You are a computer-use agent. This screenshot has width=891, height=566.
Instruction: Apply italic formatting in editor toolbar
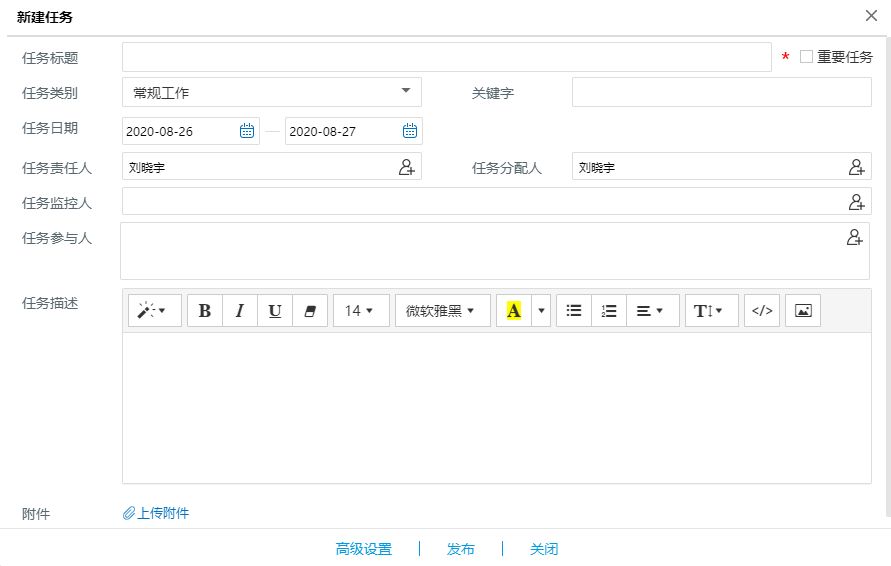pos(240,311)
